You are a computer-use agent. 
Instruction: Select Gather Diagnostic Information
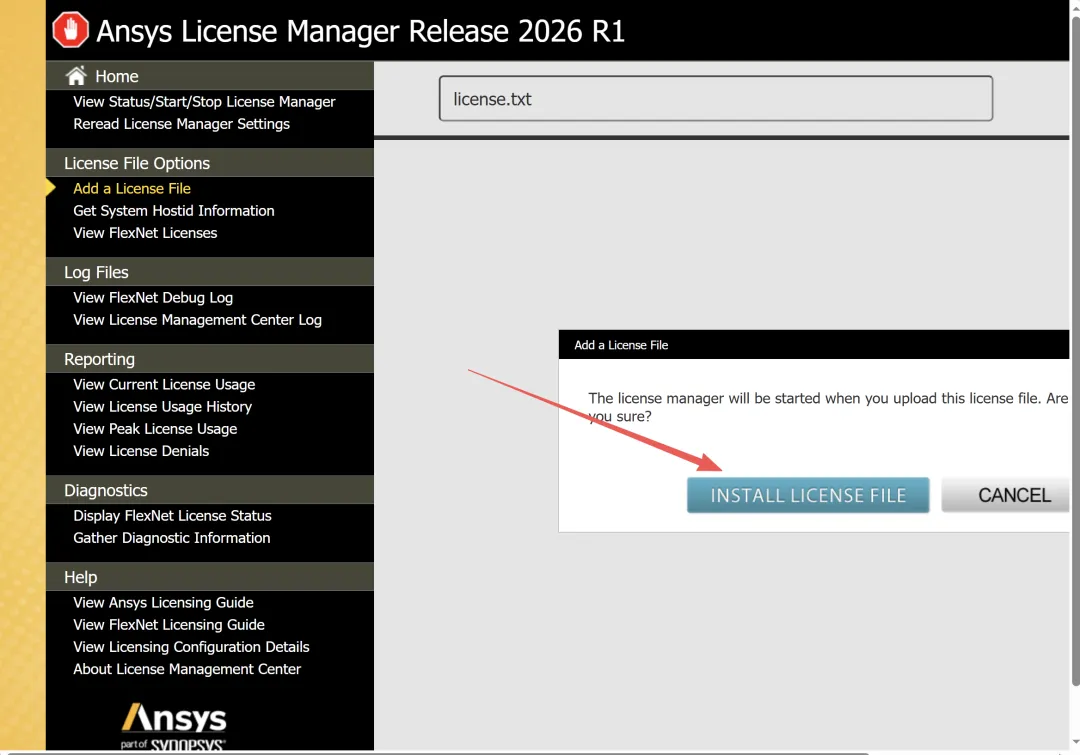point(172,537)
